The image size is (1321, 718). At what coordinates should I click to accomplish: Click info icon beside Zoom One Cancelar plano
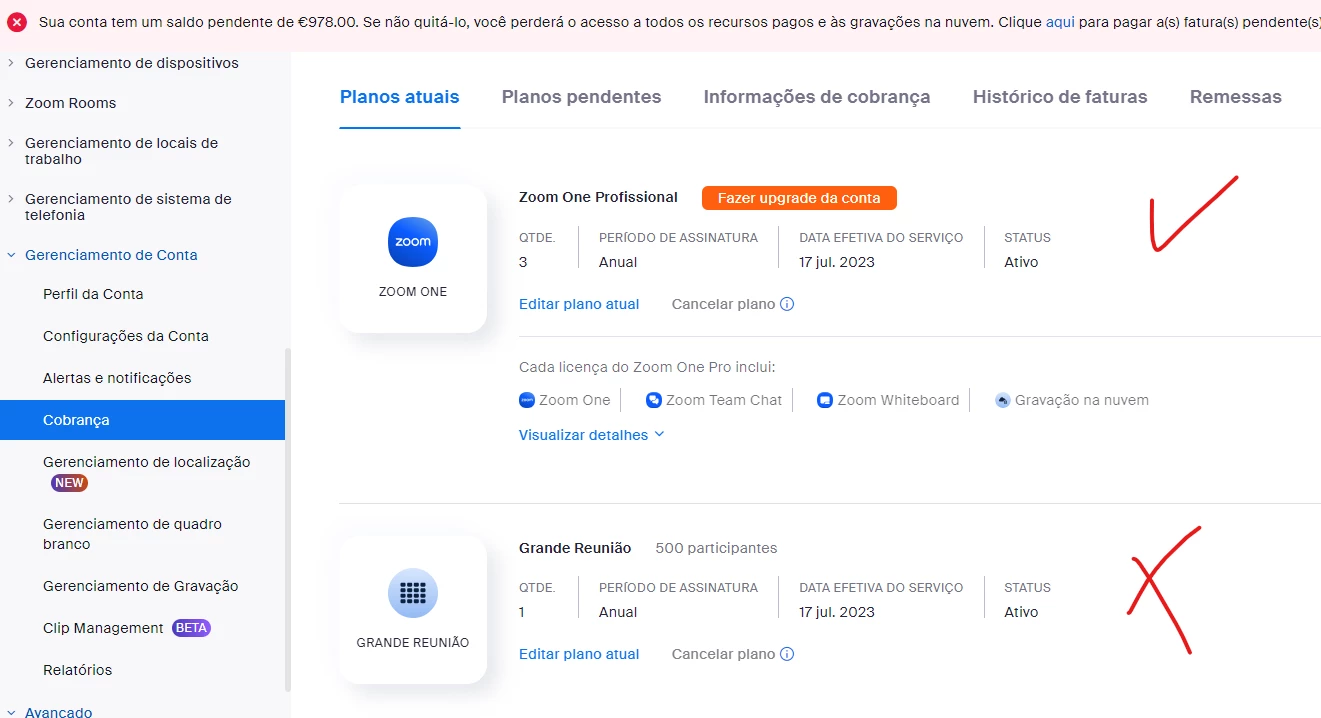tap(787, 304)
